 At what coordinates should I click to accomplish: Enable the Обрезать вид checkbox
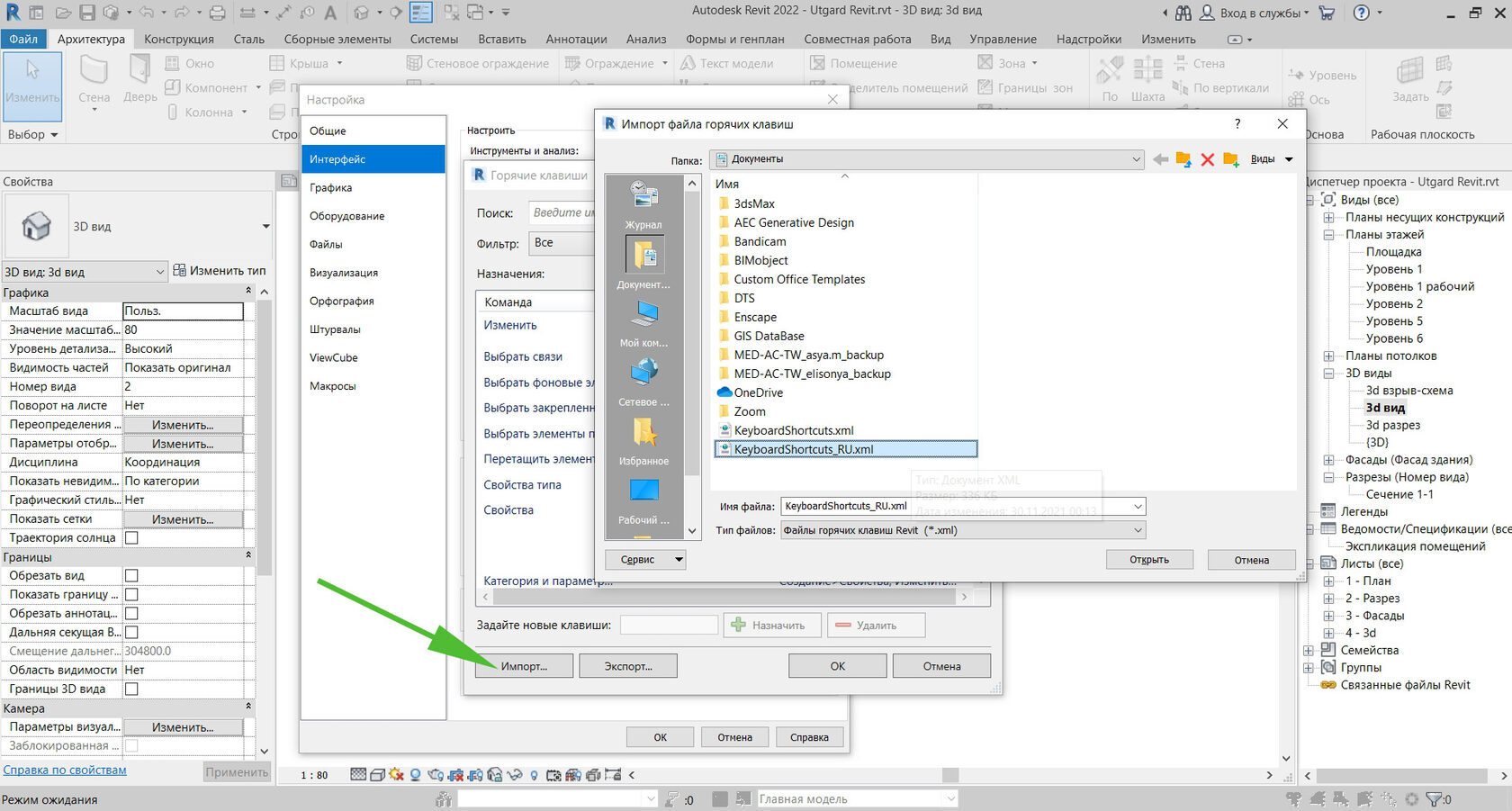tap(131, 576)
